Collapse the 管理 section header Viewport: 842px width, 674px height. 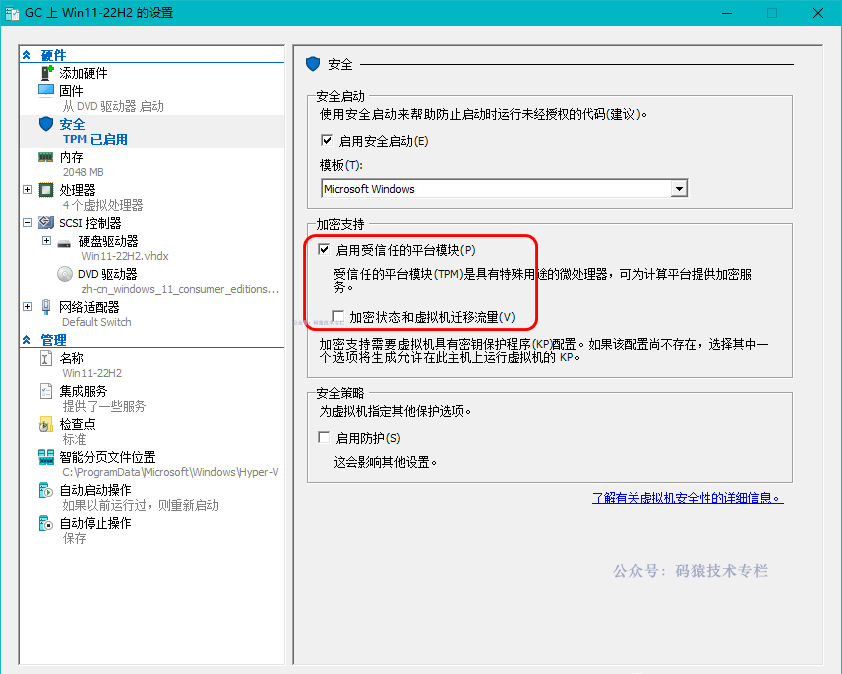point(153,340)
